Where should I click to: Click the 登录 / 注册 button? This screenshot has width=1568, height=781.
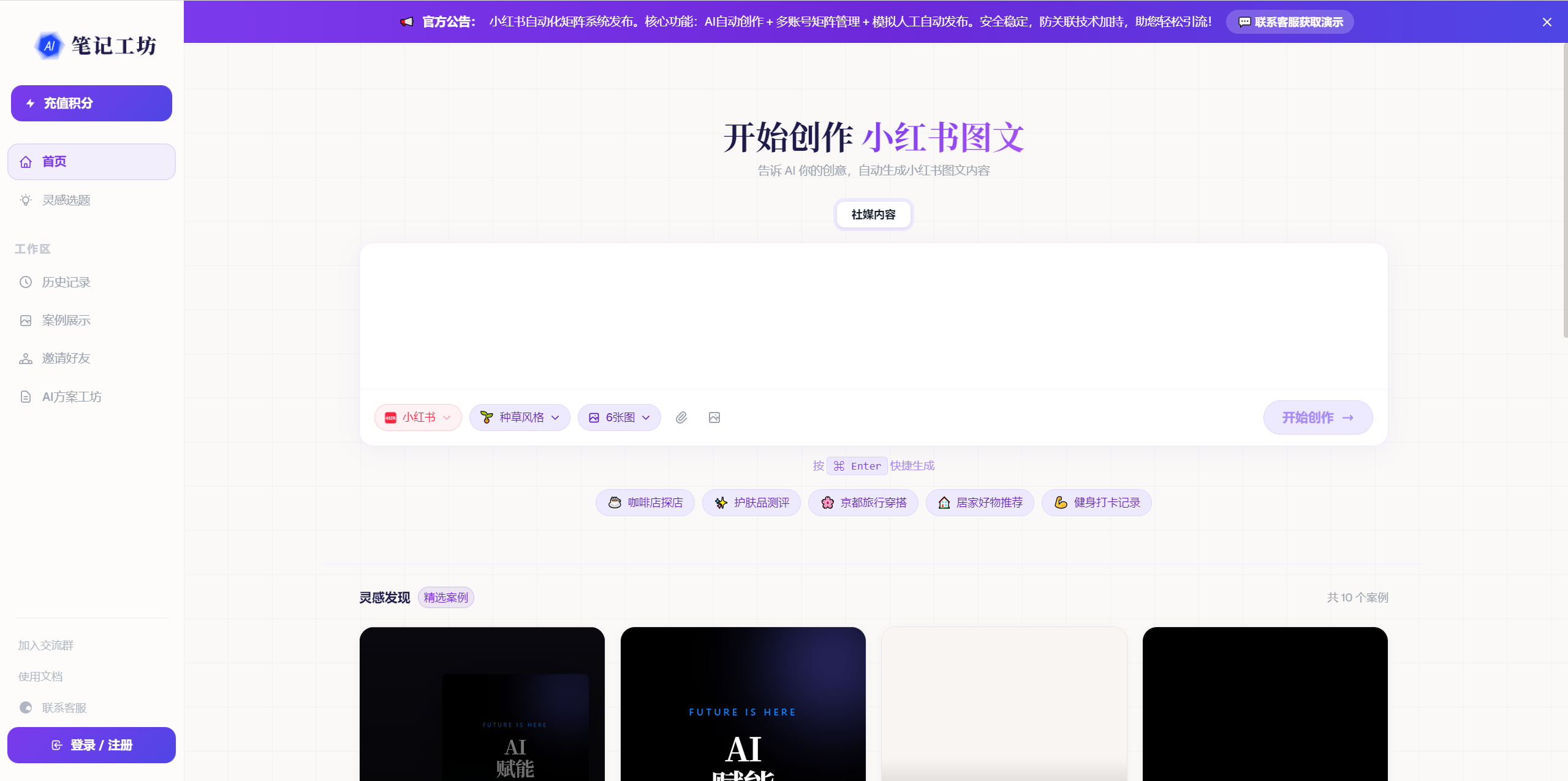click(91, 745)
